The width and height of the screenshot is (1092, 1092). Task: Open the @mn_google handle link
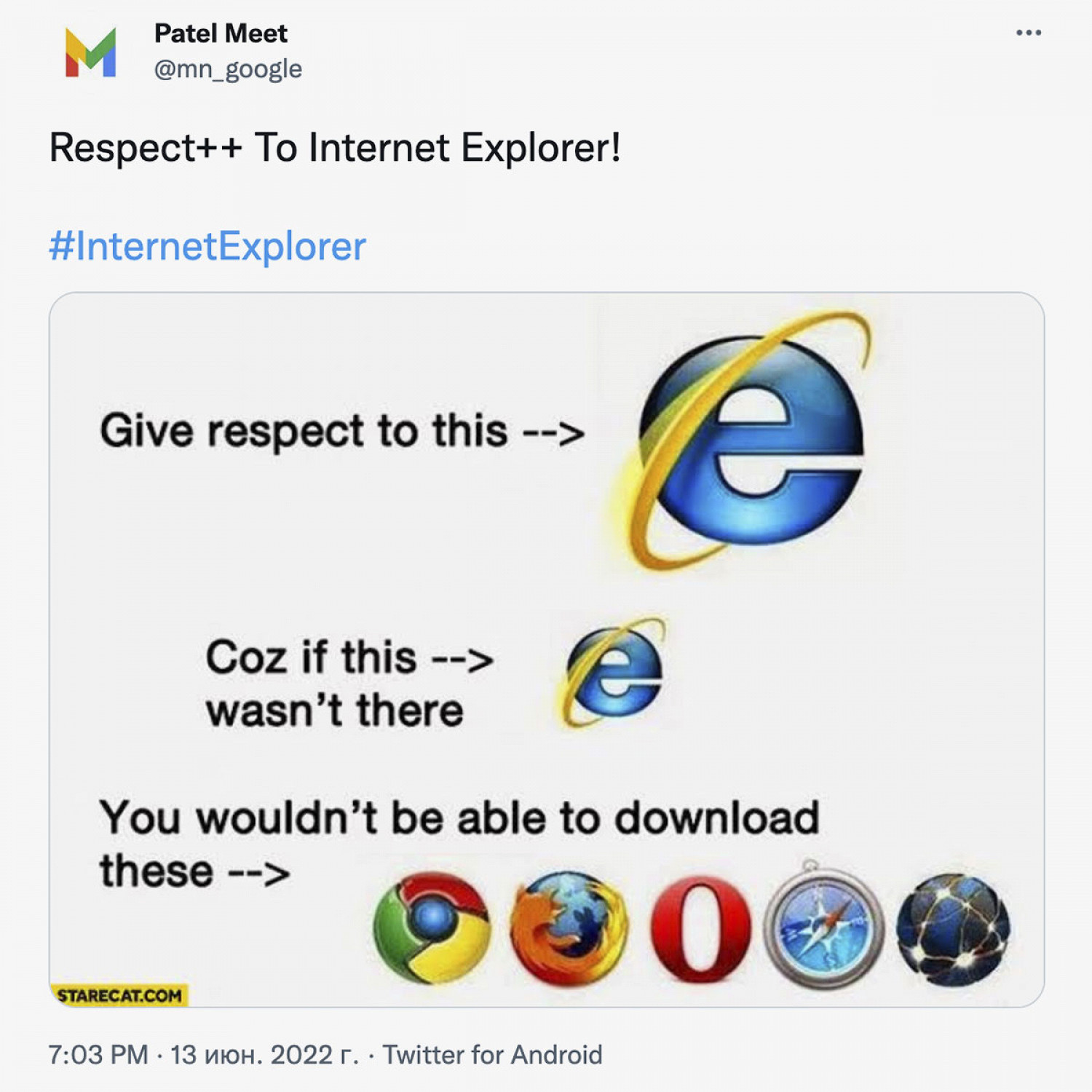(228, 69)
